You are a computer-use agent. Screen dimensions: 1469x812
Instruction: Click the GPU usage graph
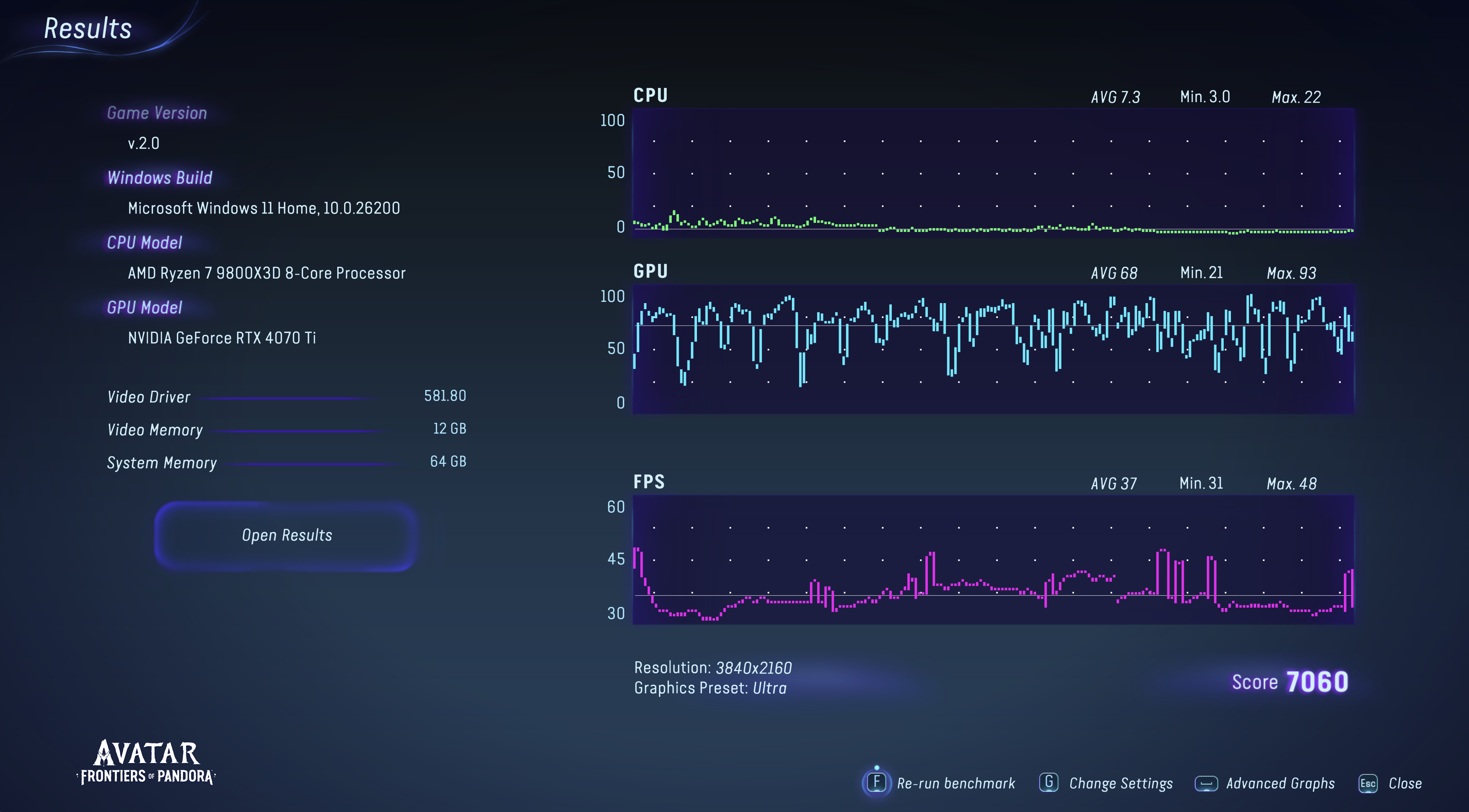[x=993, y=348]
